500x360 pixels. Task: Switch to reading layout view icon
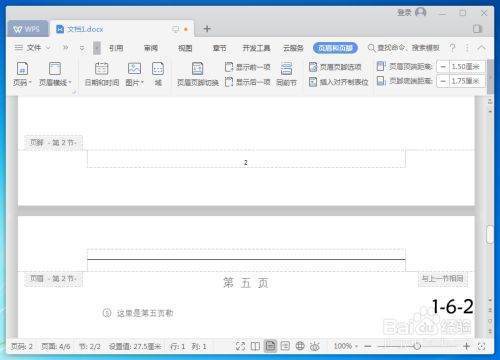[255, 346]
